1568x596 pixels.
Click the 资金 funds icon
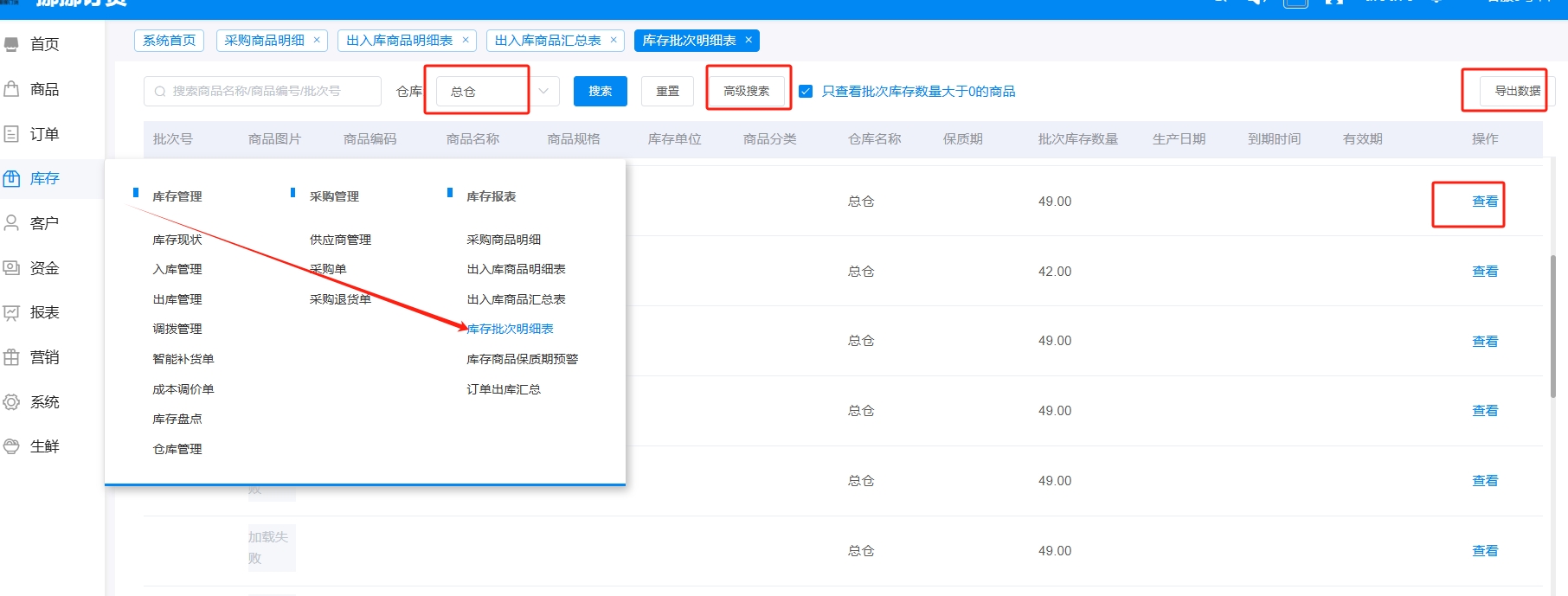point(11,268)
